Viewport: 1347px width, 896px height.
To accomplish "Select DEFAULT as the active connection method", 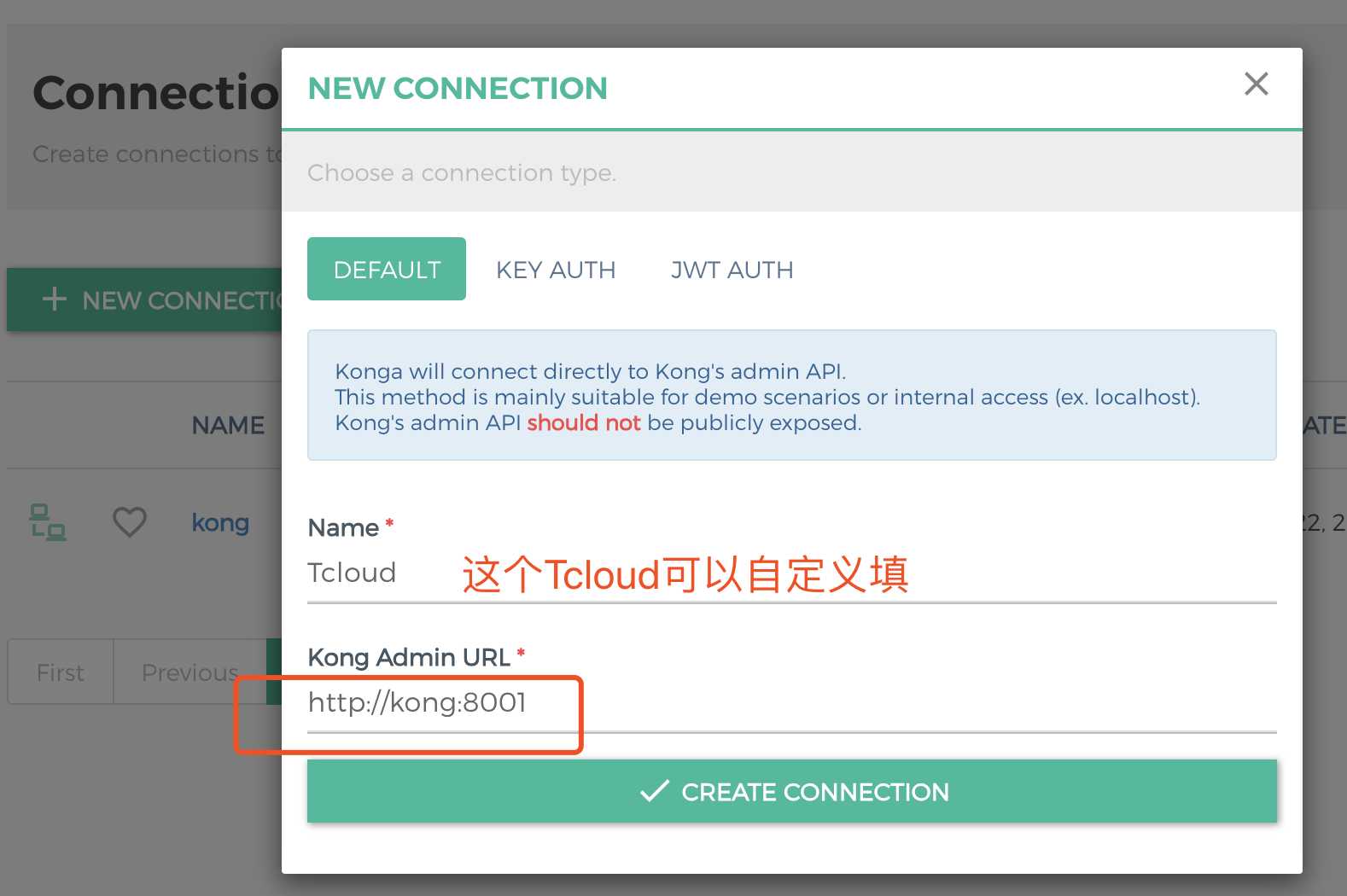I will (386, 269).
